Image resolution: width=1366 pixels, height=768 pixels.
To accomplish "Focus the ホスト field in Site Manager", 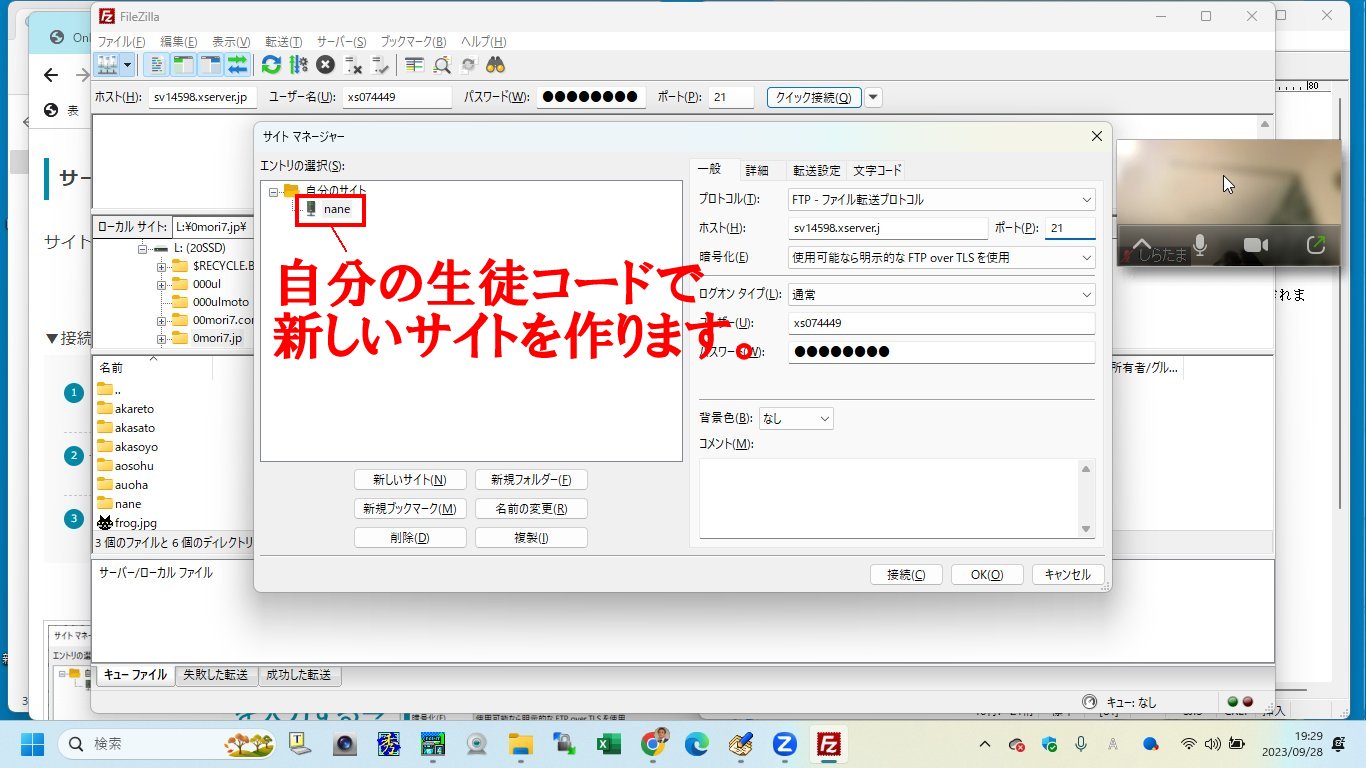I will click(x=888, y=228).
